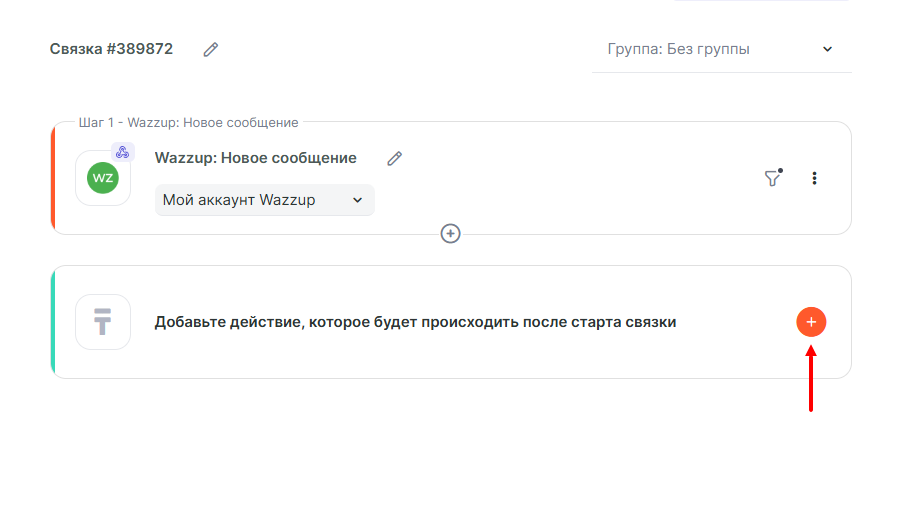This screenshot has width=910, height=532.
Task: Click the orange stripe on step 1 card
Action: pos(53,178)
